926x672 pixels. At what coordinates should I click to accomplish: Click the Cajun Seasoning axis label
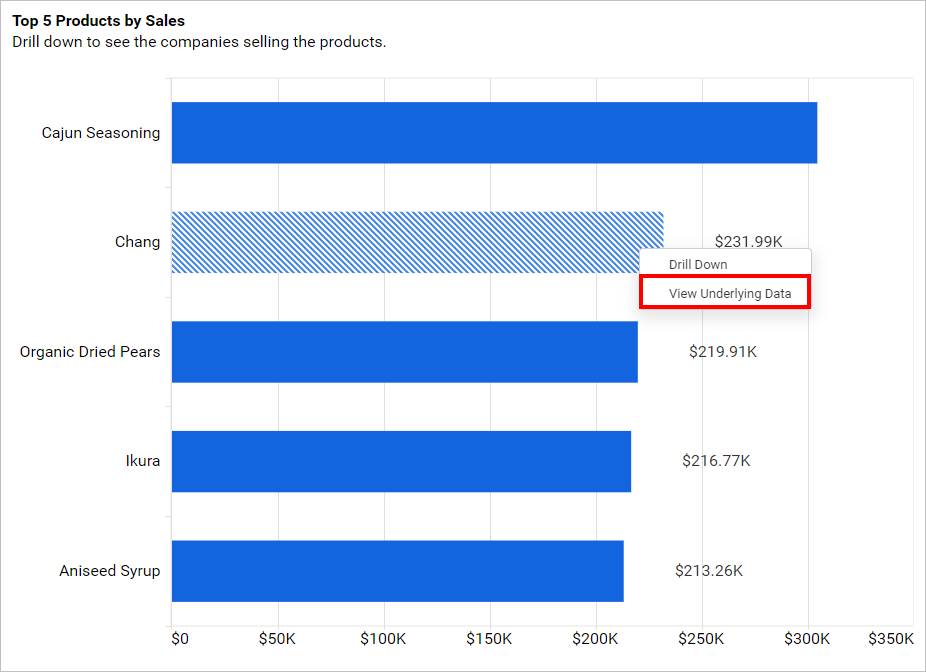click(100, 133)
